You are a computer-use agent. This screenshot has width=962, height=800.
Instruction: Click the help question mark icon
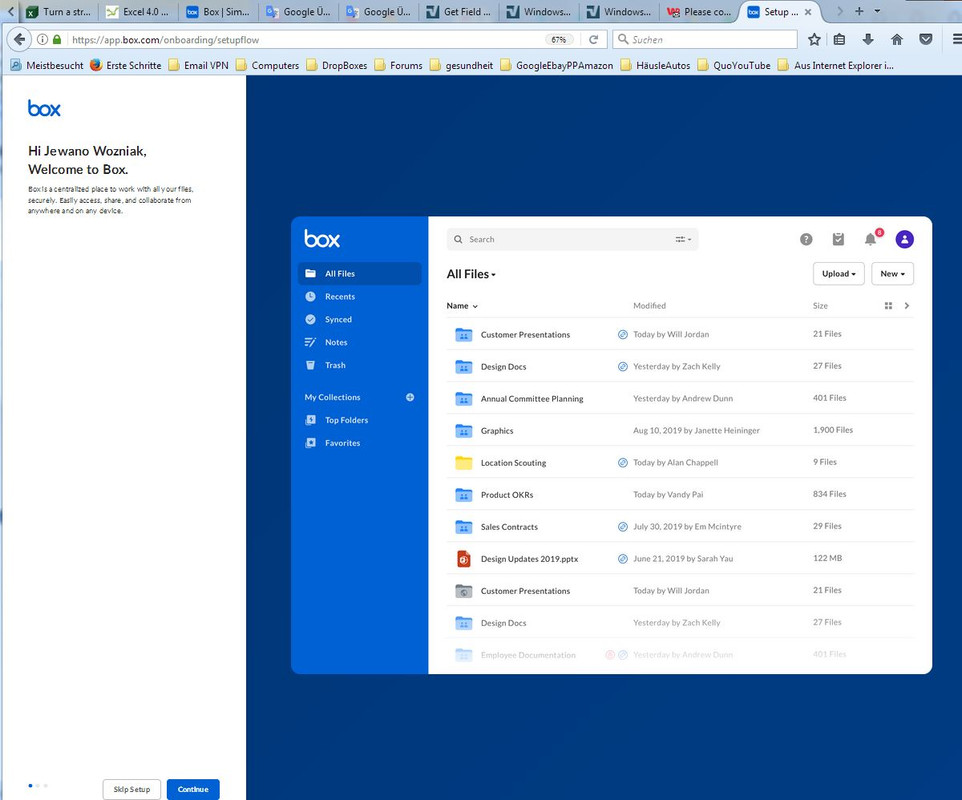click(806, 239)
